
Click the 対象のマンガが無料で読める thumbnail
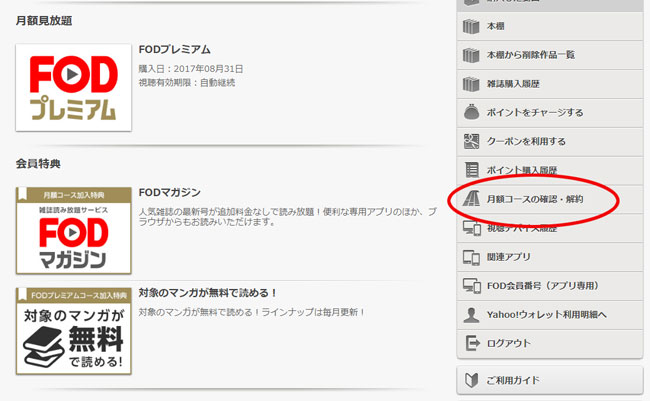coord(74,331)
